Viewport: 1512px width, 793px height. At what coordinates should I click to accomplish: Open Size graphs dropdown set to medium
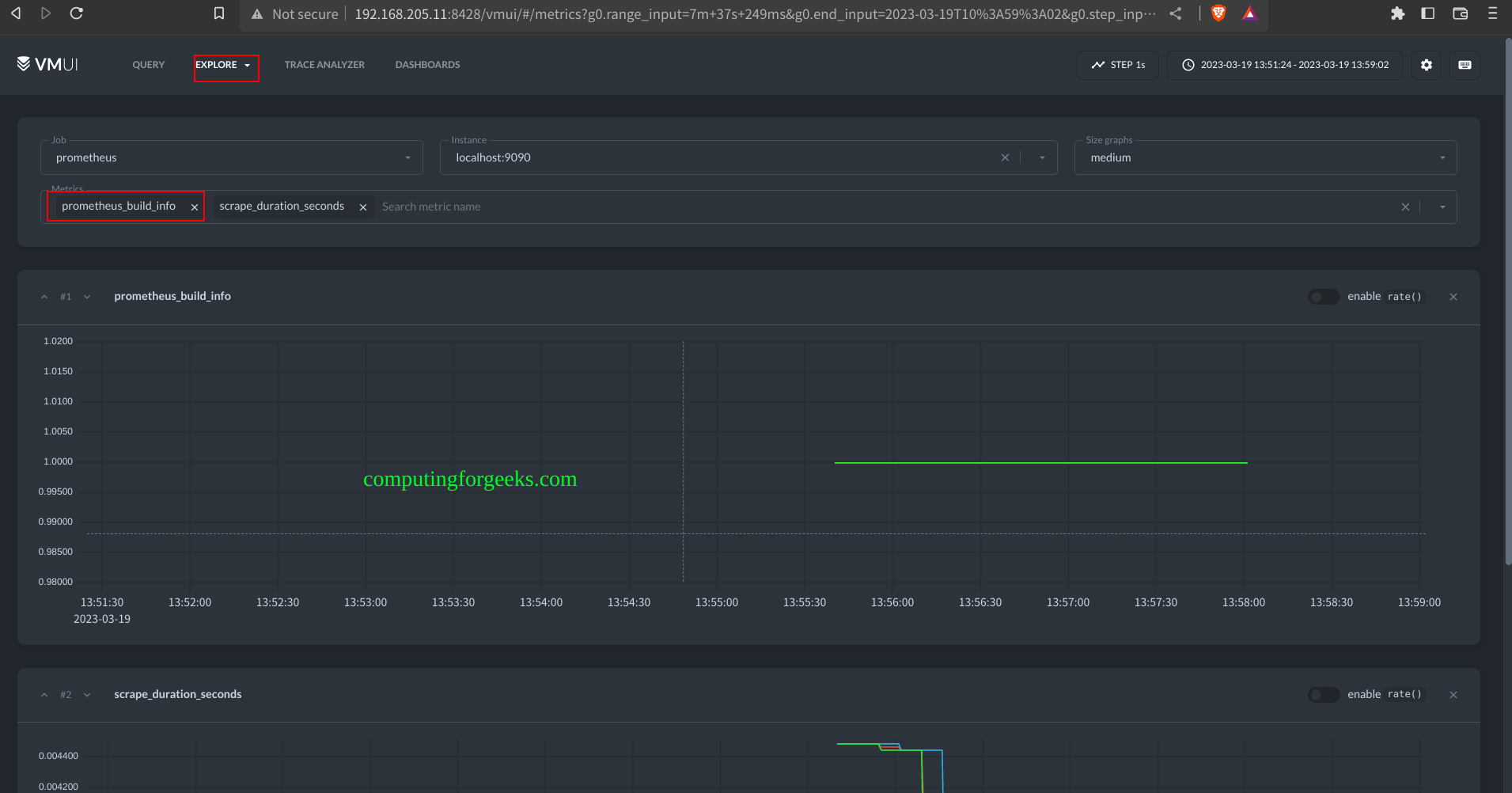(x=1265, y=157)
